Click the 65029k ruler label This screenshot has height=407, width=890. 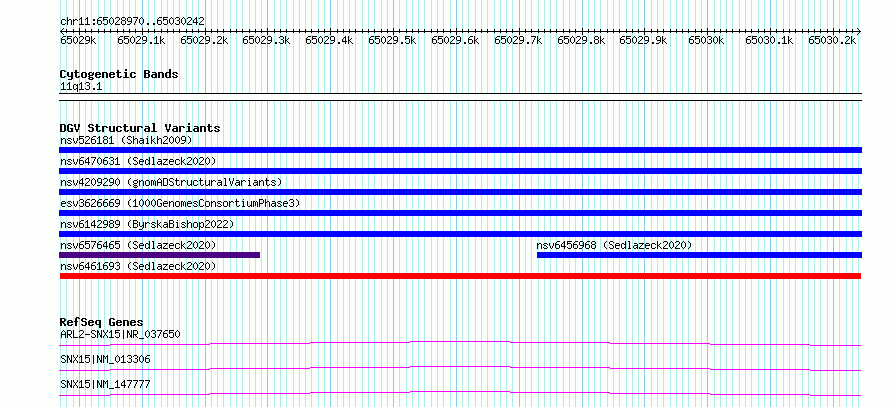78,40
